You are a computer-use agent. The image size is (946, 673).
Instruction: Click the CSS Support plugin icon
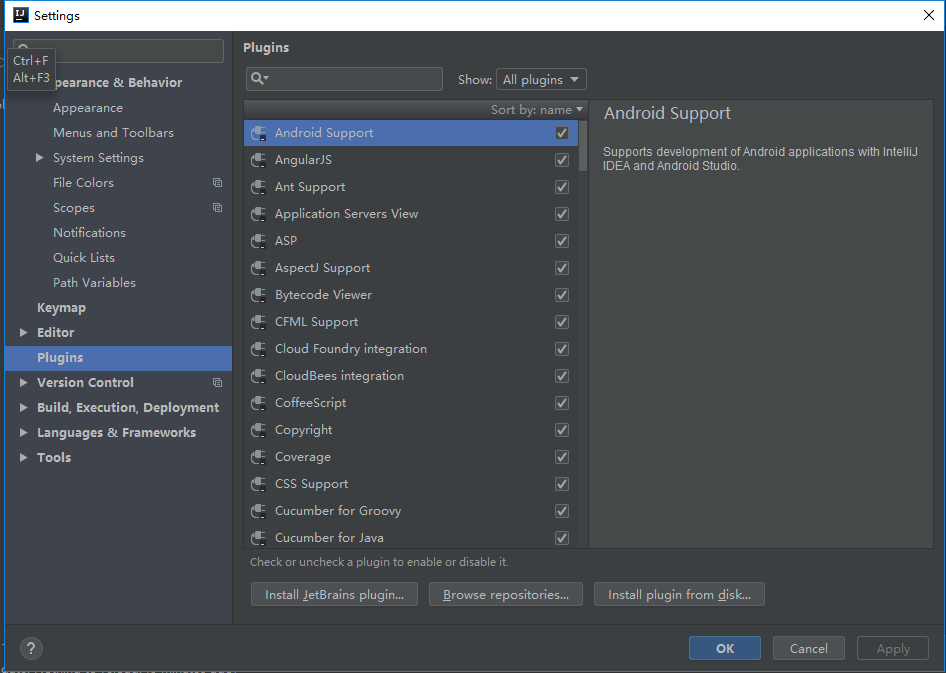tap(258, 484)
